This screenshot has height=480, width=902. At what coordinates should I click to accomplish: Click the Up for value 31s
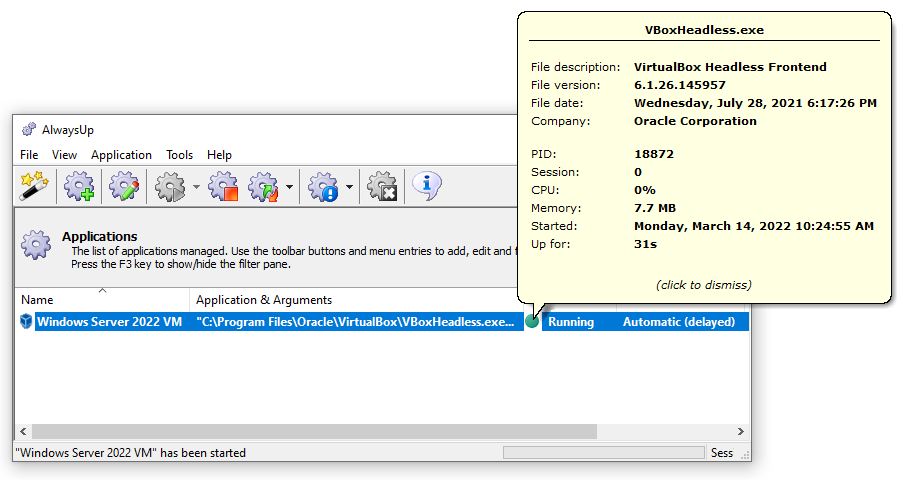[645, 244]
